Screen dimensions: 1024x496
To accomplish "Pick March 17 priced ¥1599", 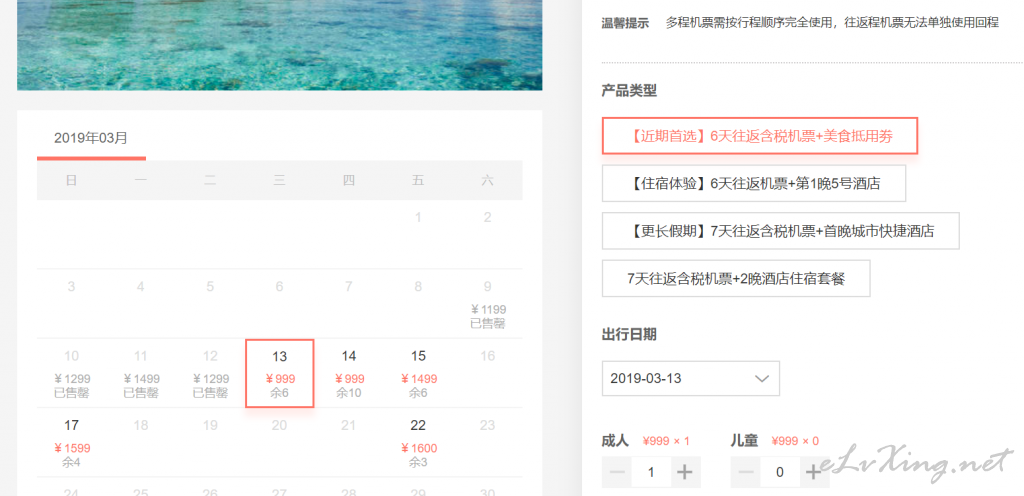I will [72, 442].
